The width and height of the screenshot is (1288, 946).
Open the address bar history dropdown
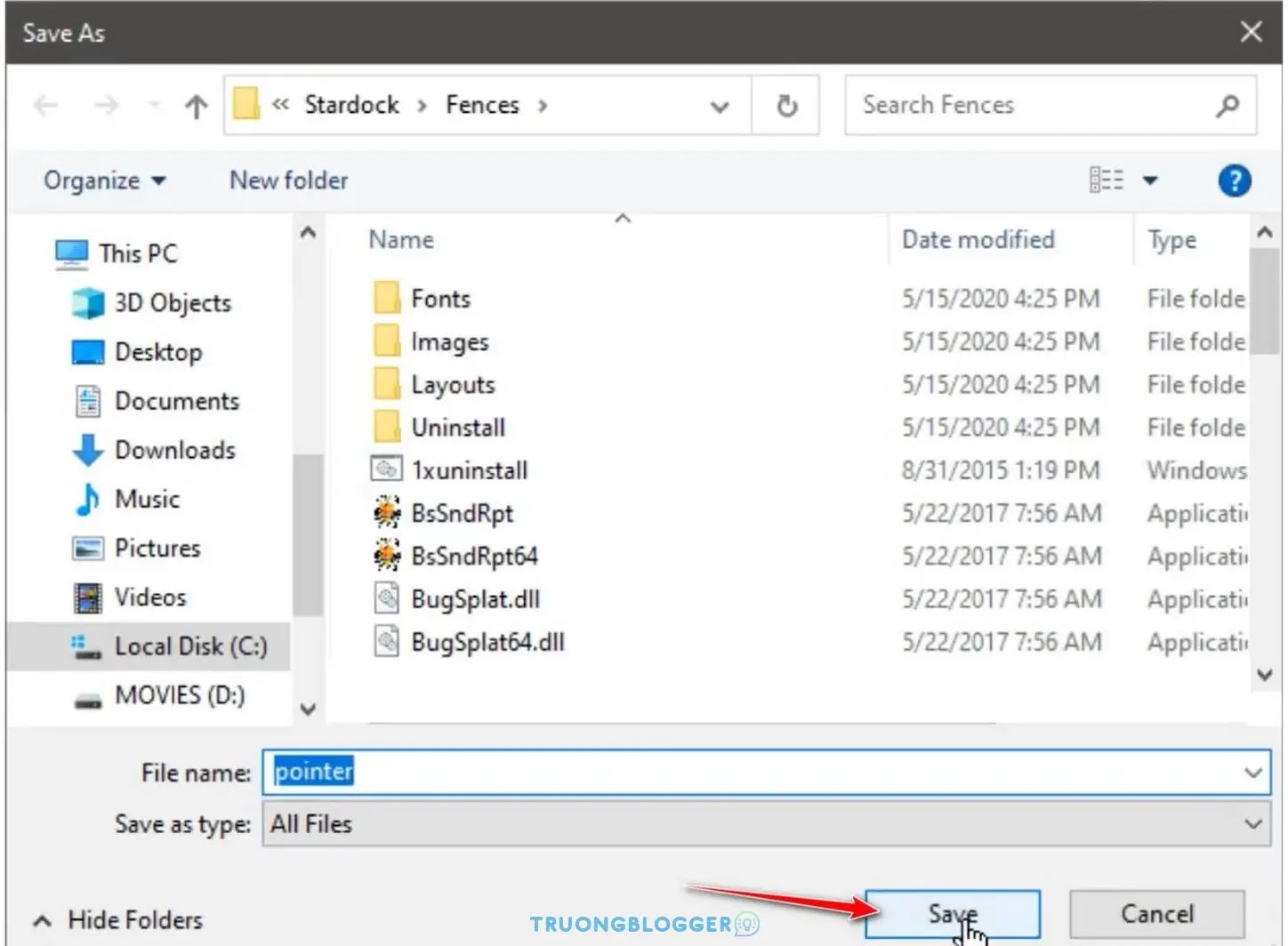point(720,107)
